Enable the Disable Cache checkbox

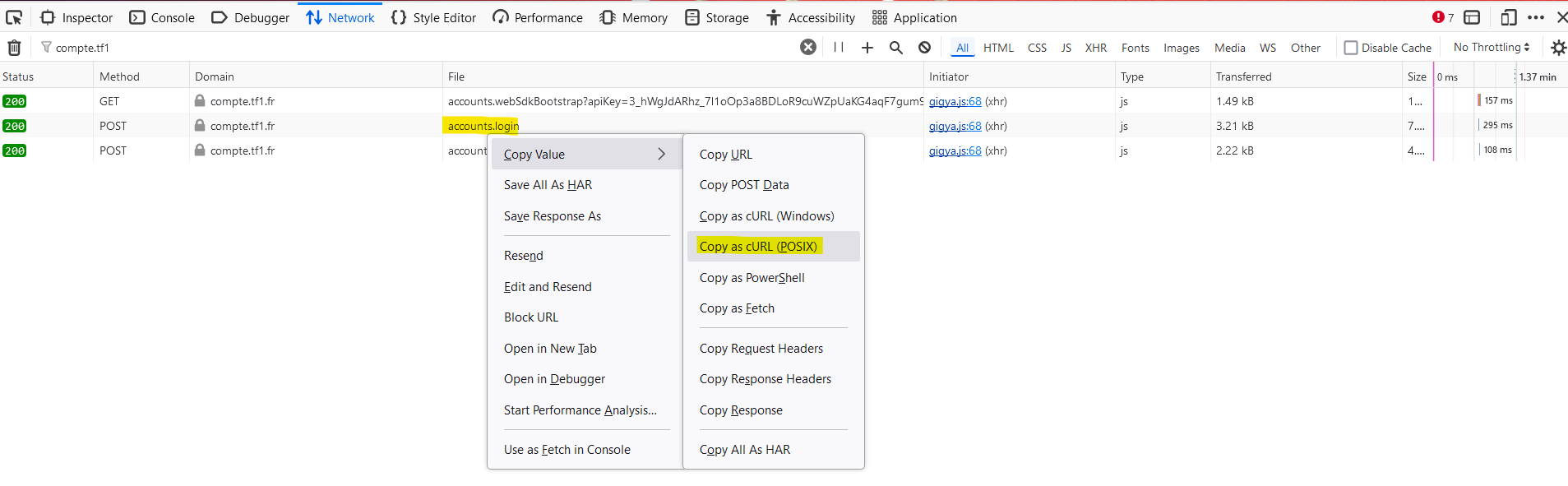(1351, 48)
